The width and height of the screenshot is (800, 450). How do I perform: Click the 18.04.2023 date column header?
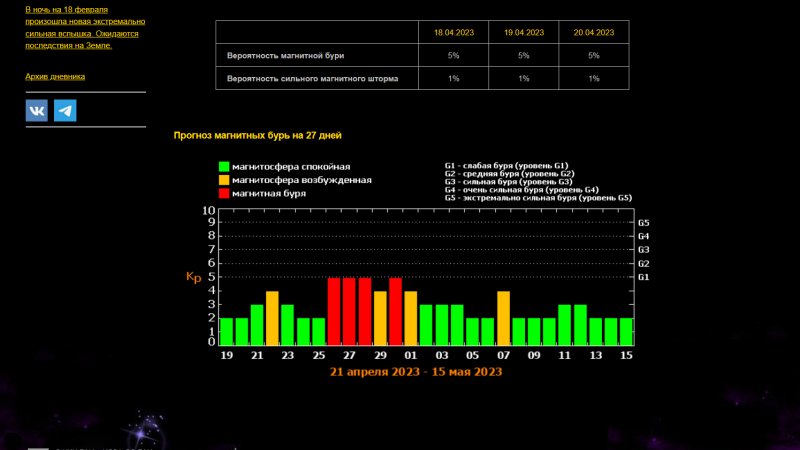(x=454, y=33)
